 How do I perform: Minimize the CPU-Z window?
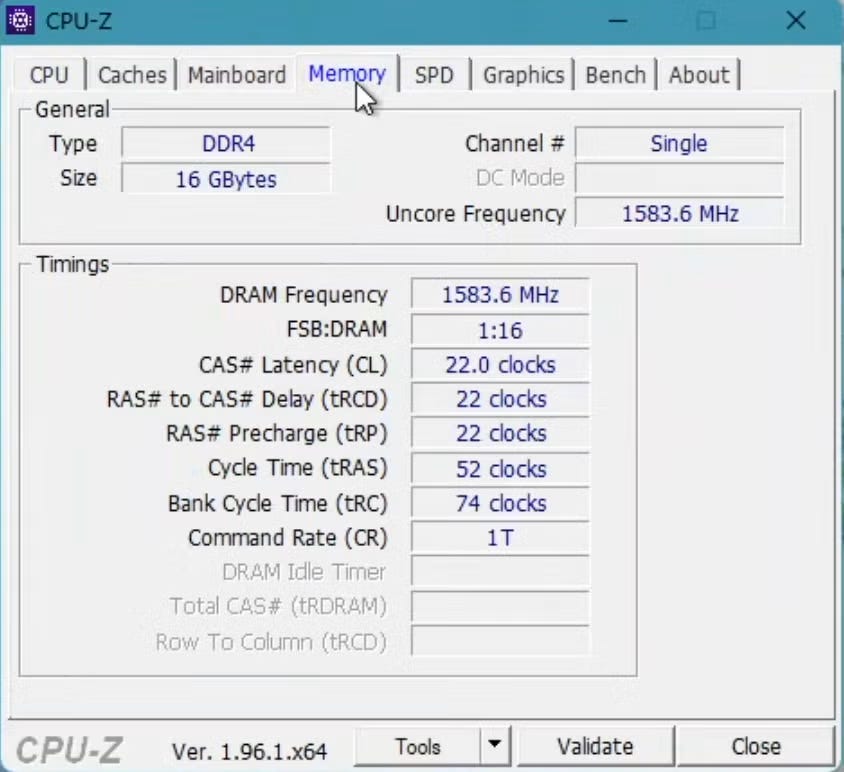(x=618, y=21)
